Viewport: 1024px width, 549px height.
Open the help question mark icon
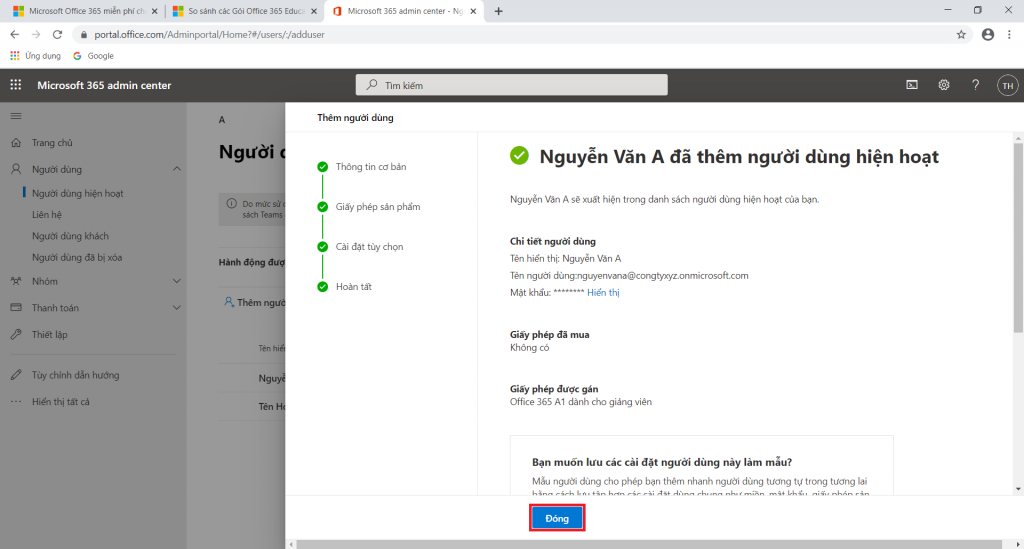(975, 85)
